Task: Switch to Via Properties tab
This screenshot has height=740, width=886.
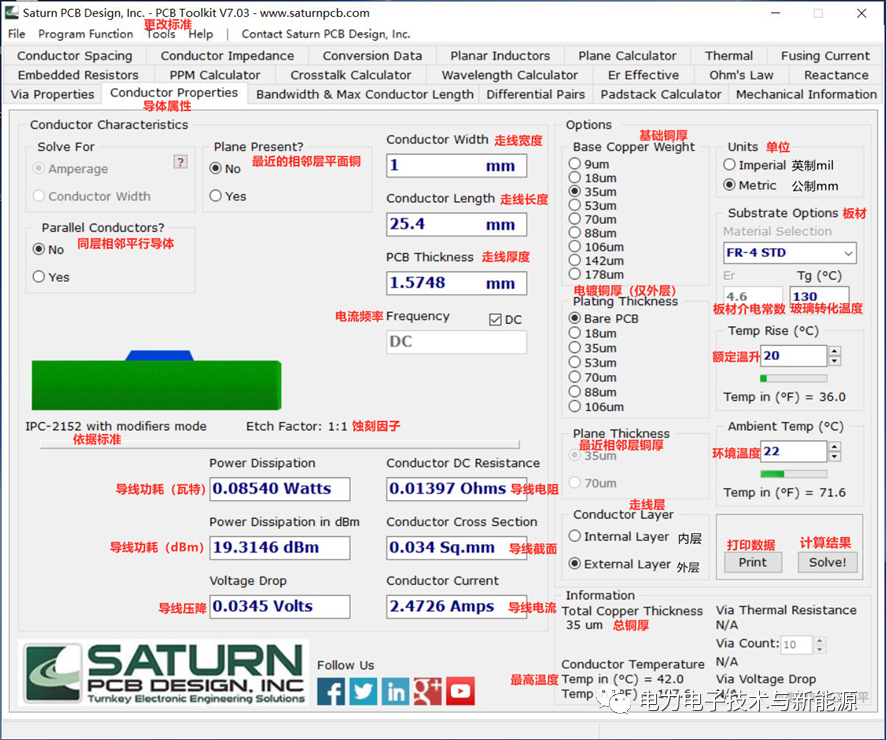Action: click(53, 94)
